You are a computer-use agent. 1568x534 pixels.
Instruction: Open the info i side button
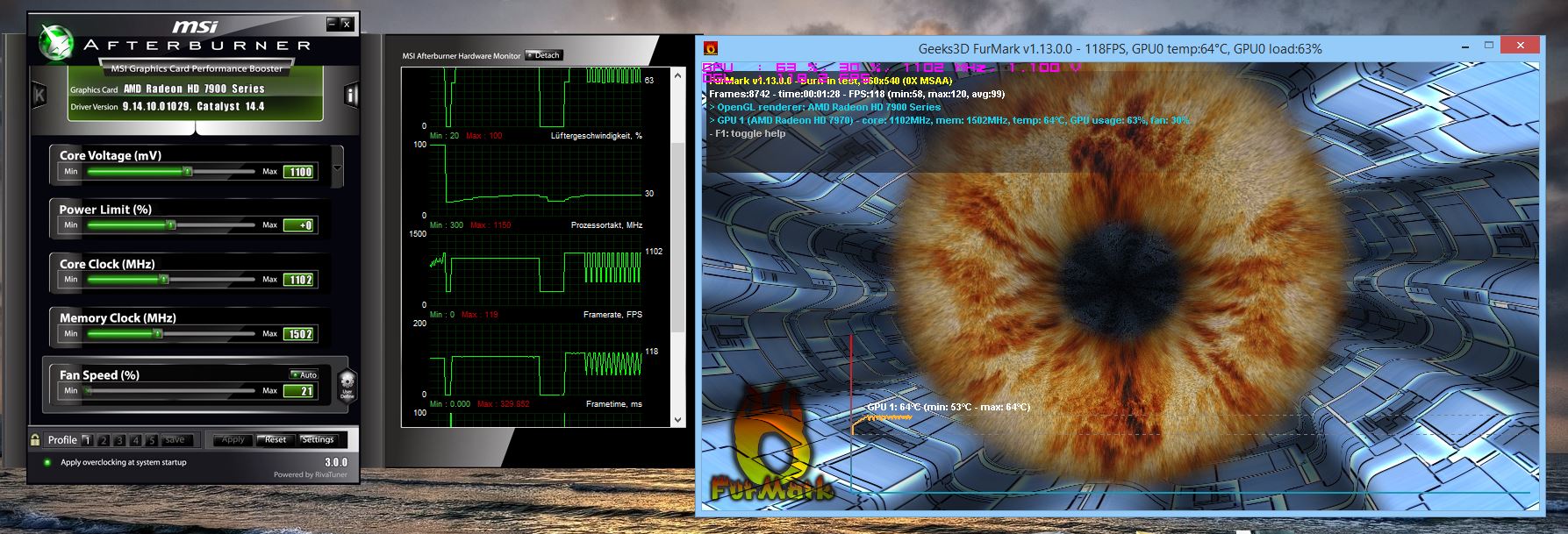352,94
